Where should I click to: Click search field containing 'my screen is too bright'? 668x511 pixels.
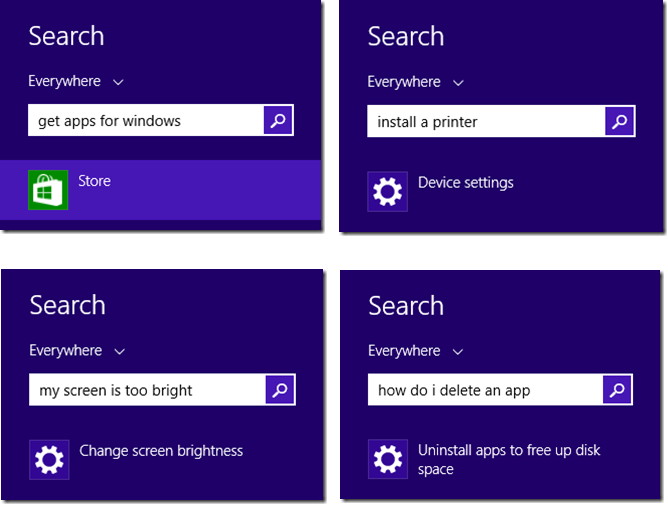pos(147,390)
